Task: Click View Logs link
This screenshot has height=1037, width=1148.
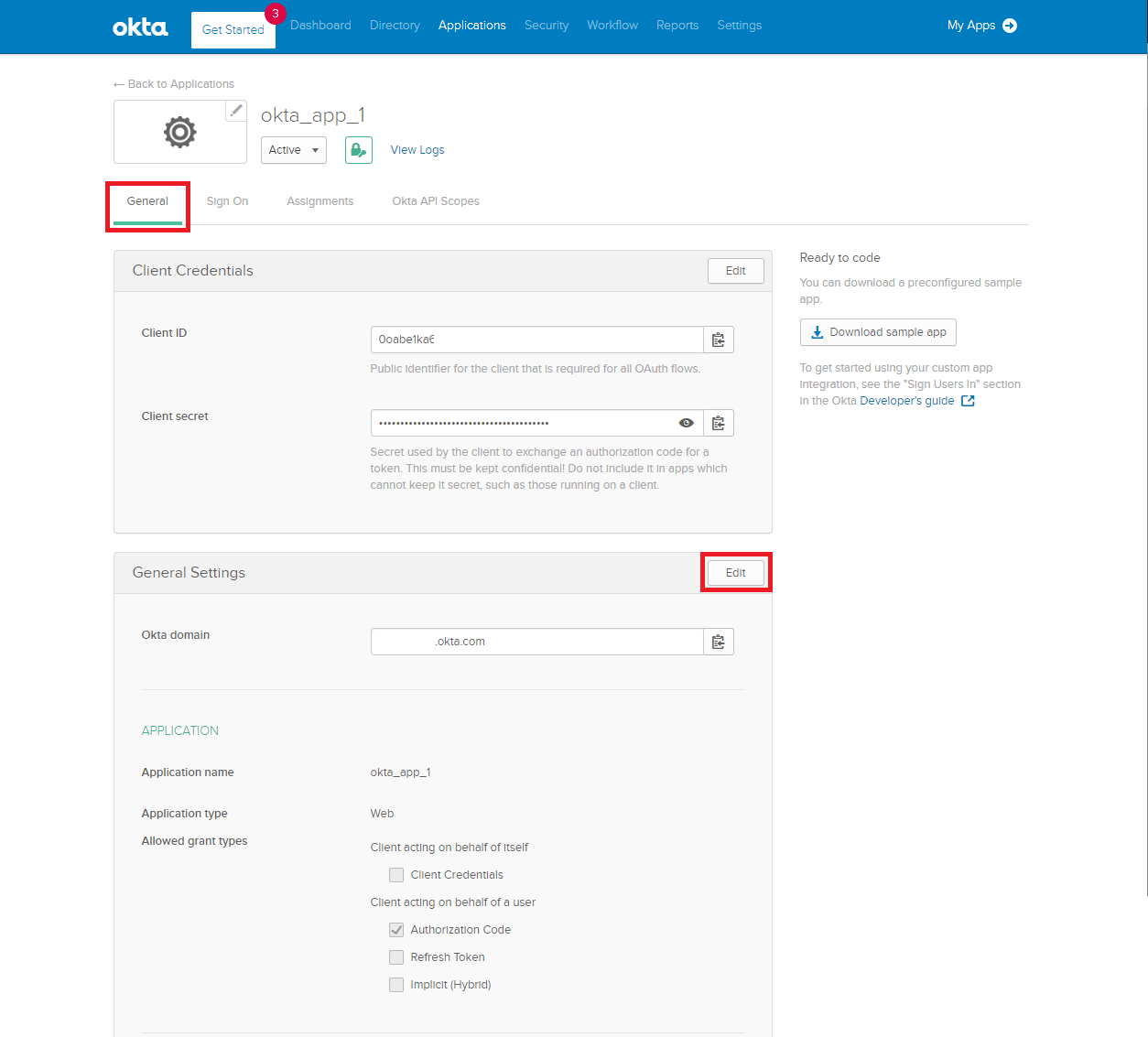Action: point(417,150)
